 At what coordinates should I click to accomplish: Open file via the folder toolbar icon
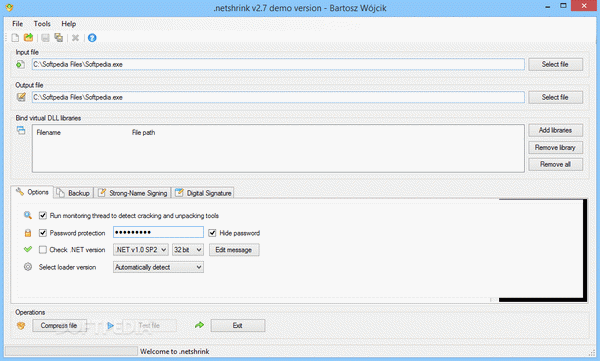pyautogui.click(x=28, y=38)
